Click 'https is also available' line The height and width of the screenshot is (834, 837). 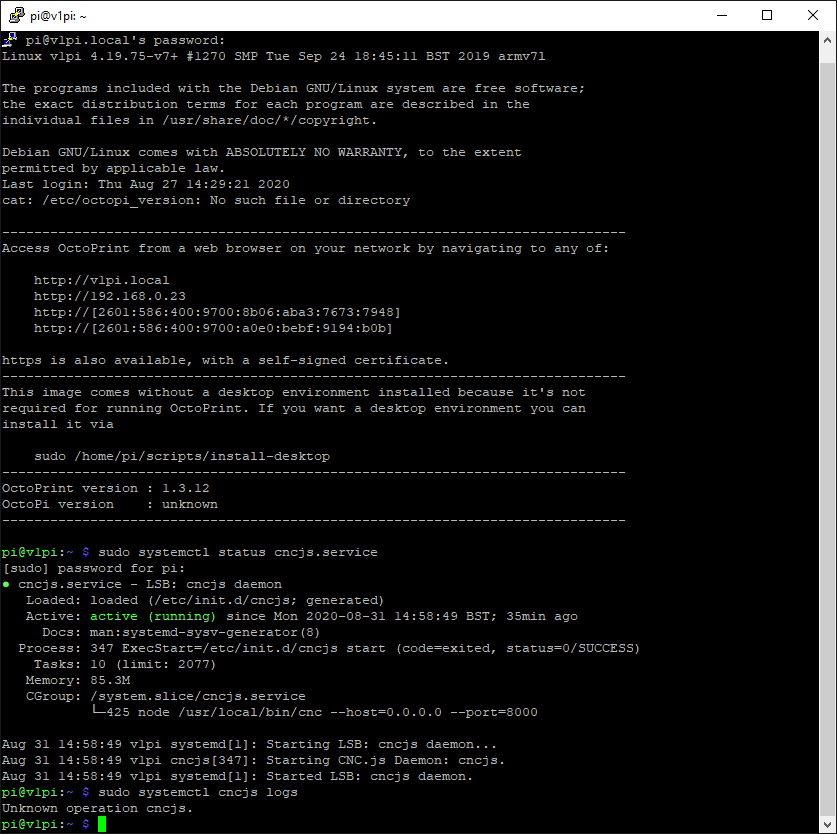225,360
